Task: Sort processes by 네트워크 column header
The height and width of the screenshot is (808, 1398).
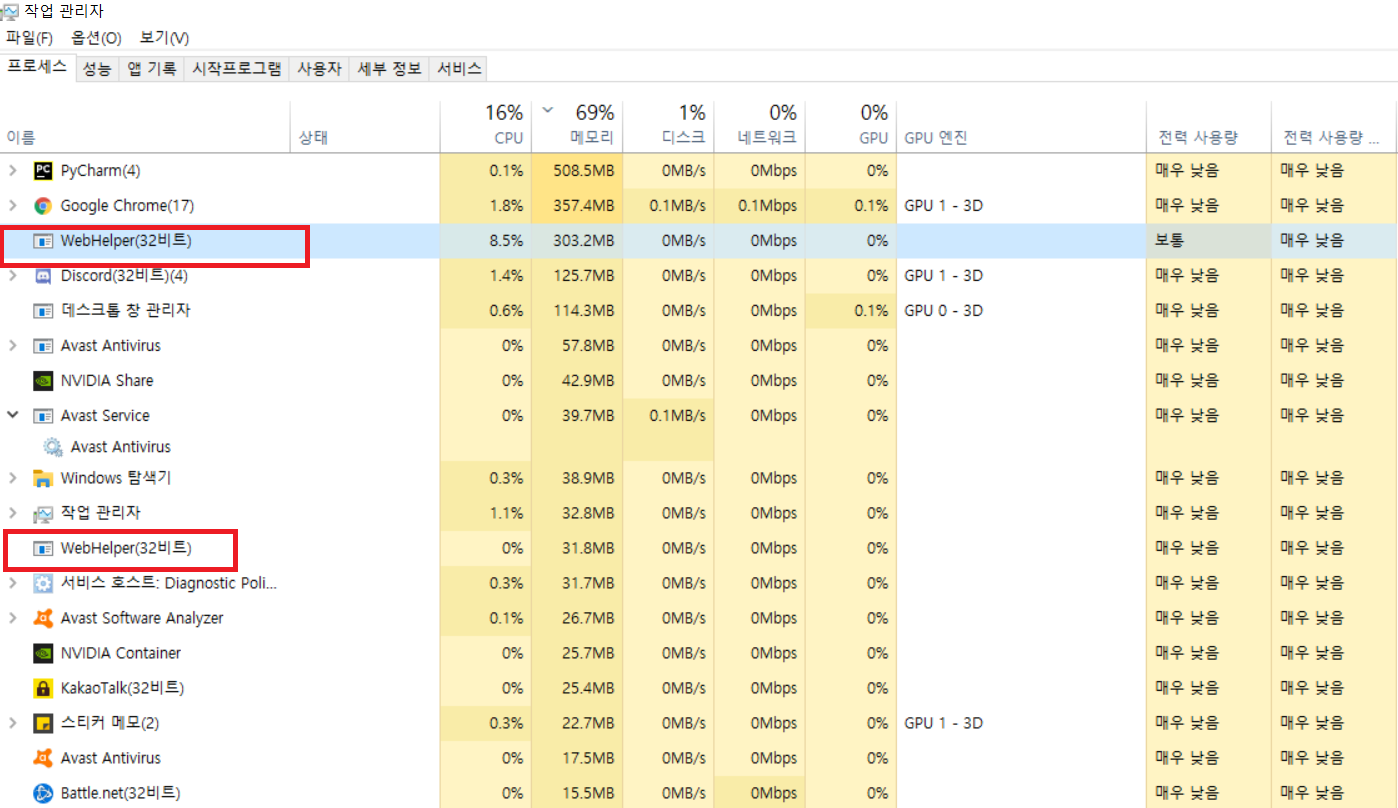Action: 759,127
